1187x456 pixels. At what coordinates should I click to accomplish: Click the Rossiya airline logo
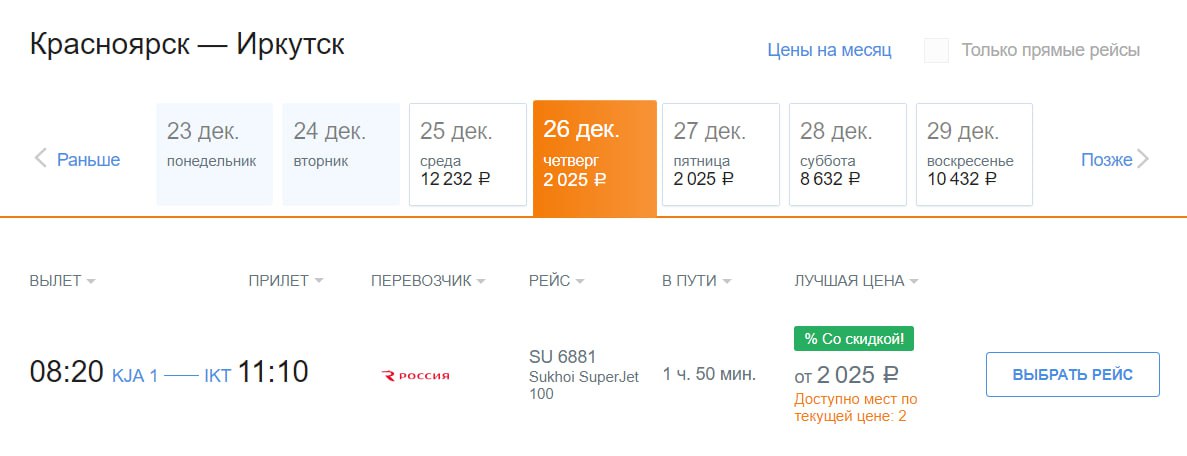click(x=416, y=375)
